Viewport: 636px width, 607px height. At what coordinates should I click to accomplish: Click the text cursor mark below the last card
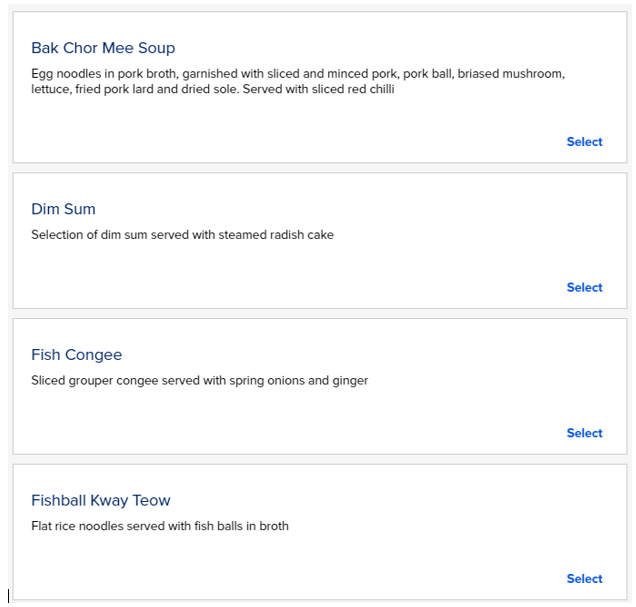coord(8,596)
